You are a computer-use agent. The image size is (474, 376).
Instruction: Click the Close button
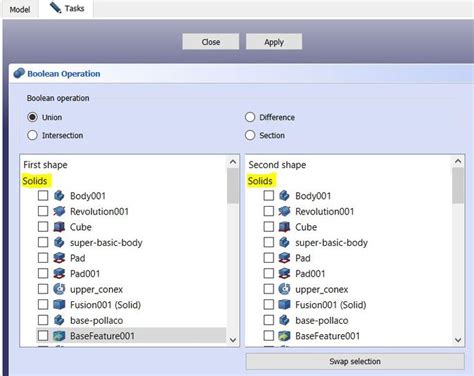(x=211, y=42)
